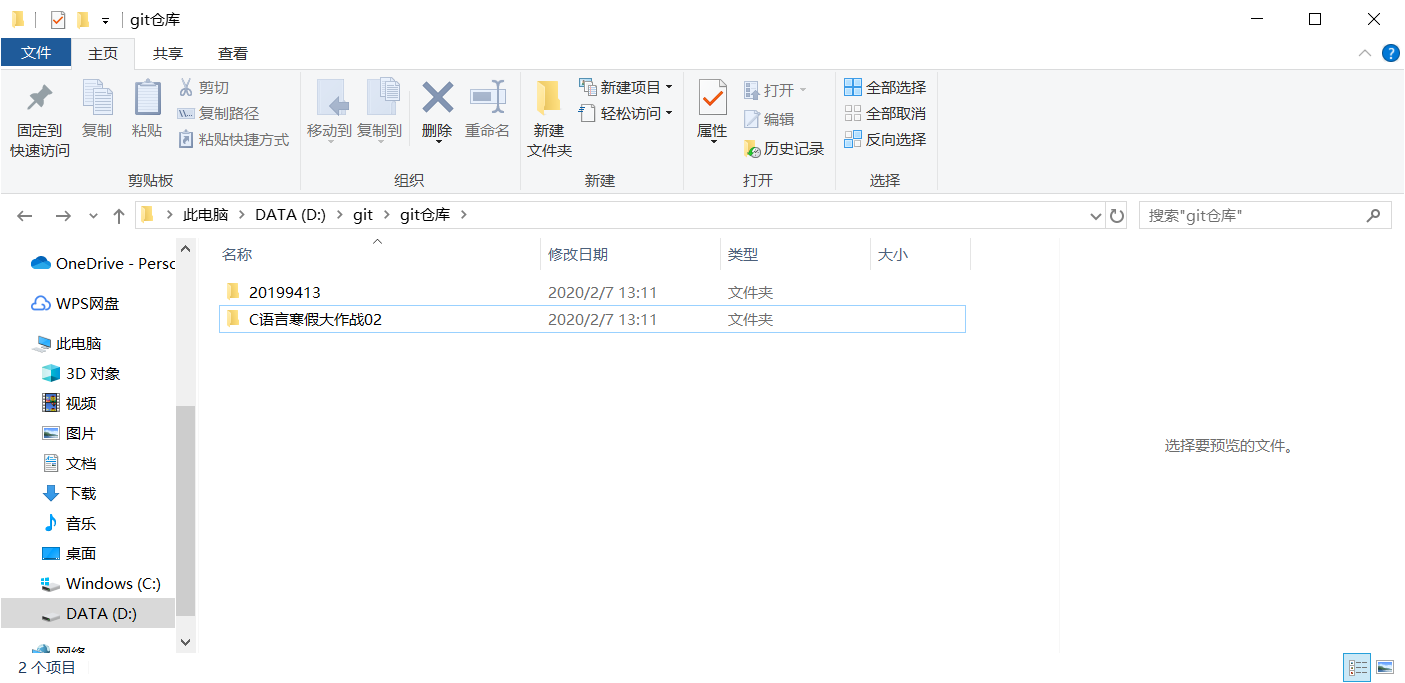Click 编辑 edit in the ribbon
Screen dimensions: 1405x683
[x=769, y=119]
